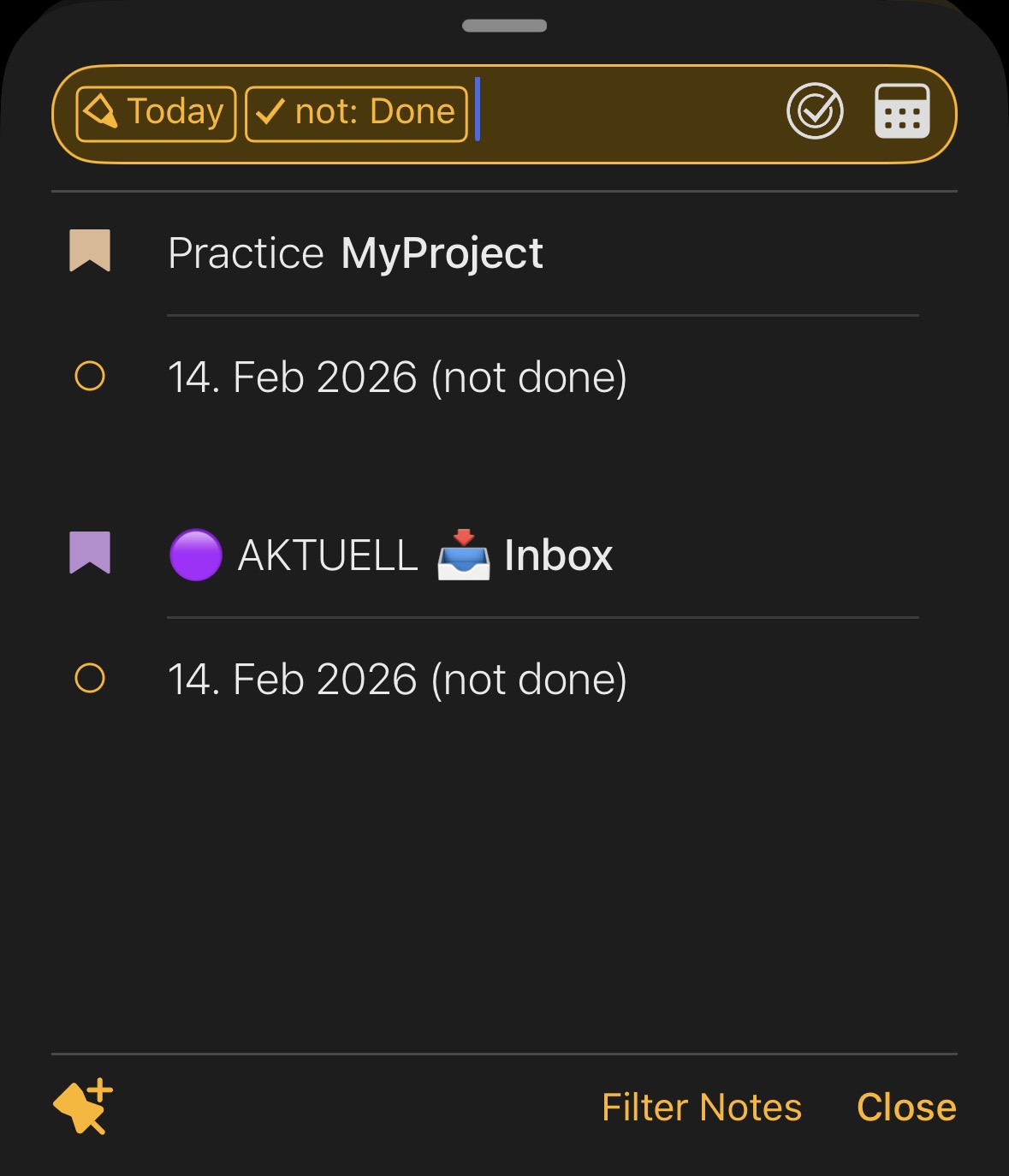The width and height of the screenshot is (1009, 1176).
Task: Open first '14. Feb 2026 (not done)' under MyProject
Action: click(x=397, y=377)
